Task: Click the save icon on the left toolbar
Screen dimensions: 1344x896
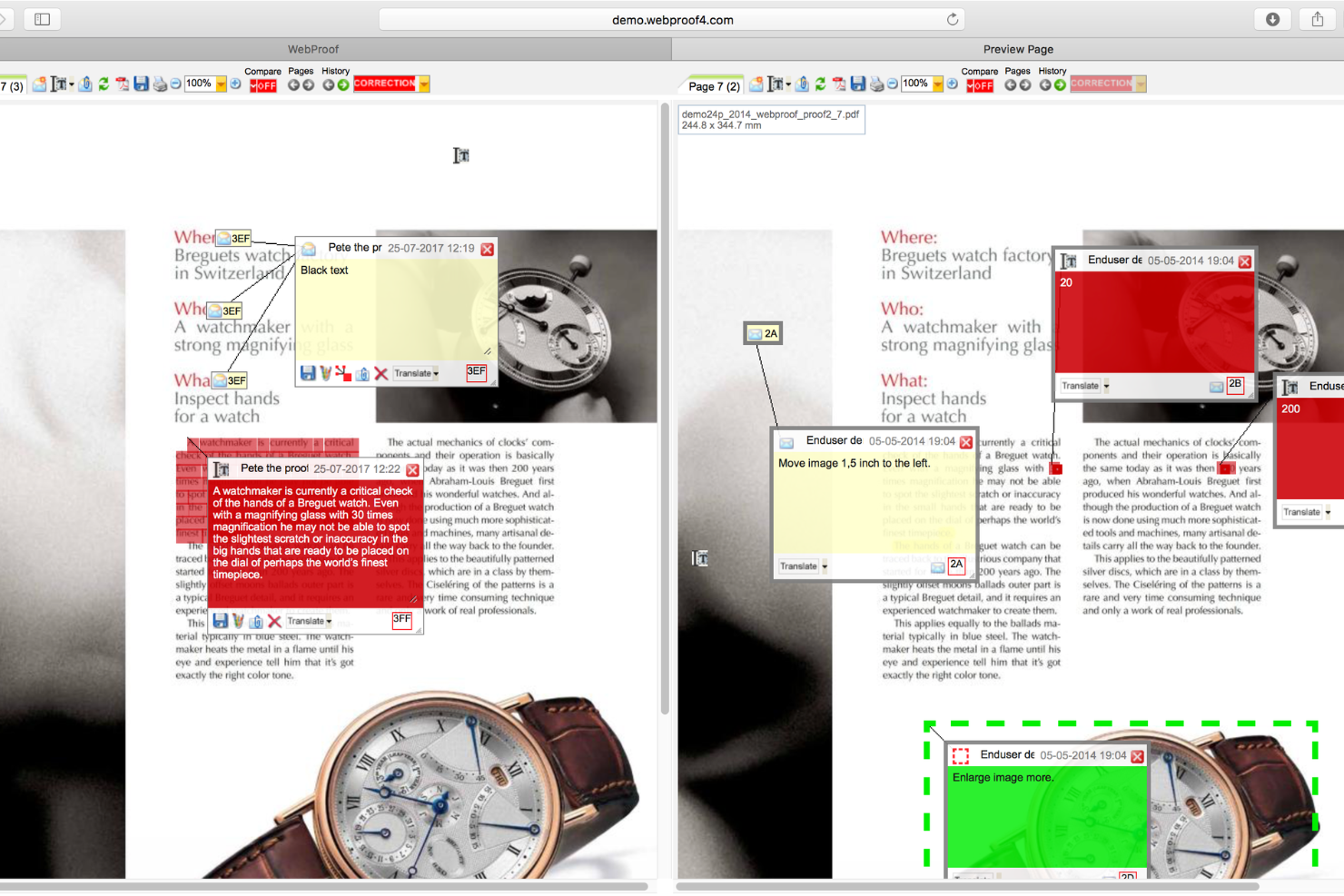Action: [x=142, y=84]
